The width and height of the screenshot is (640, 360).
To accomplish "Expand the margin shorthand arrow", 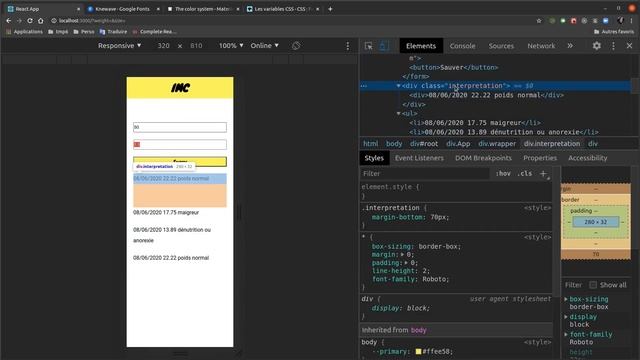I will tap(403, 255).
